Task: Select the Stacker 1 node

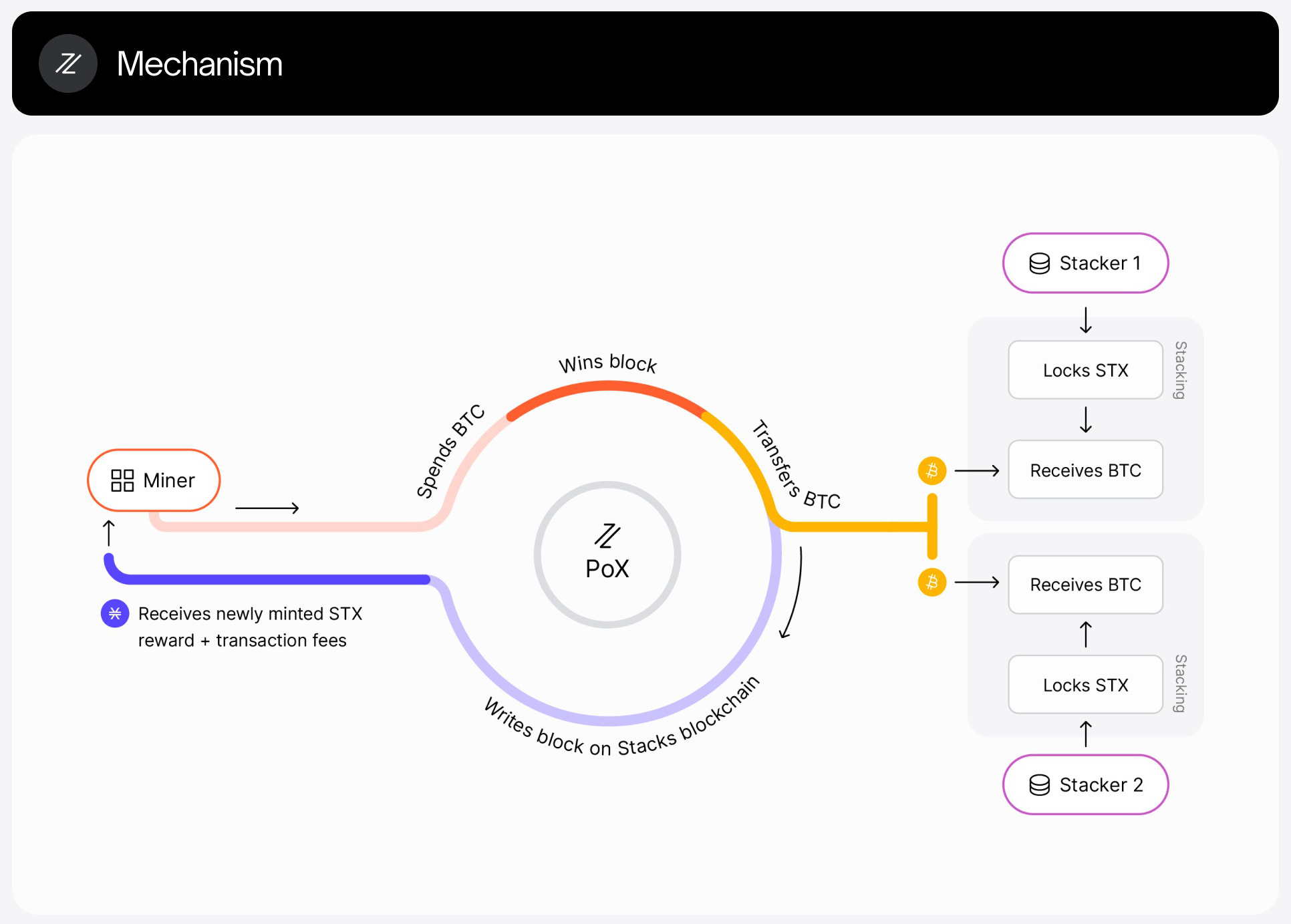Action: click(1085, 263)
